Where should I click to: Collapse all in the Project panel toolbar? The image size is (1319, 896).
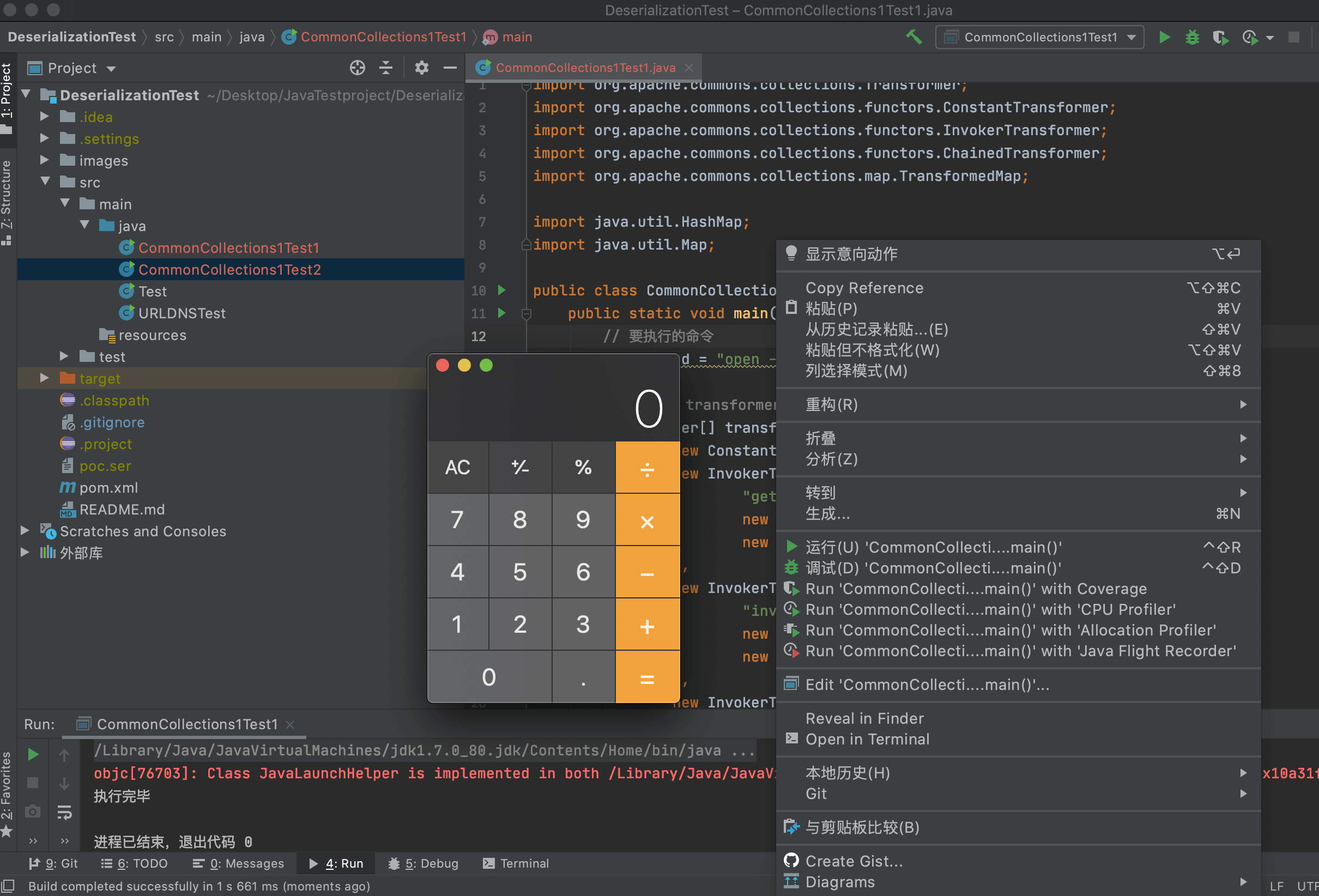coord(386,68)
